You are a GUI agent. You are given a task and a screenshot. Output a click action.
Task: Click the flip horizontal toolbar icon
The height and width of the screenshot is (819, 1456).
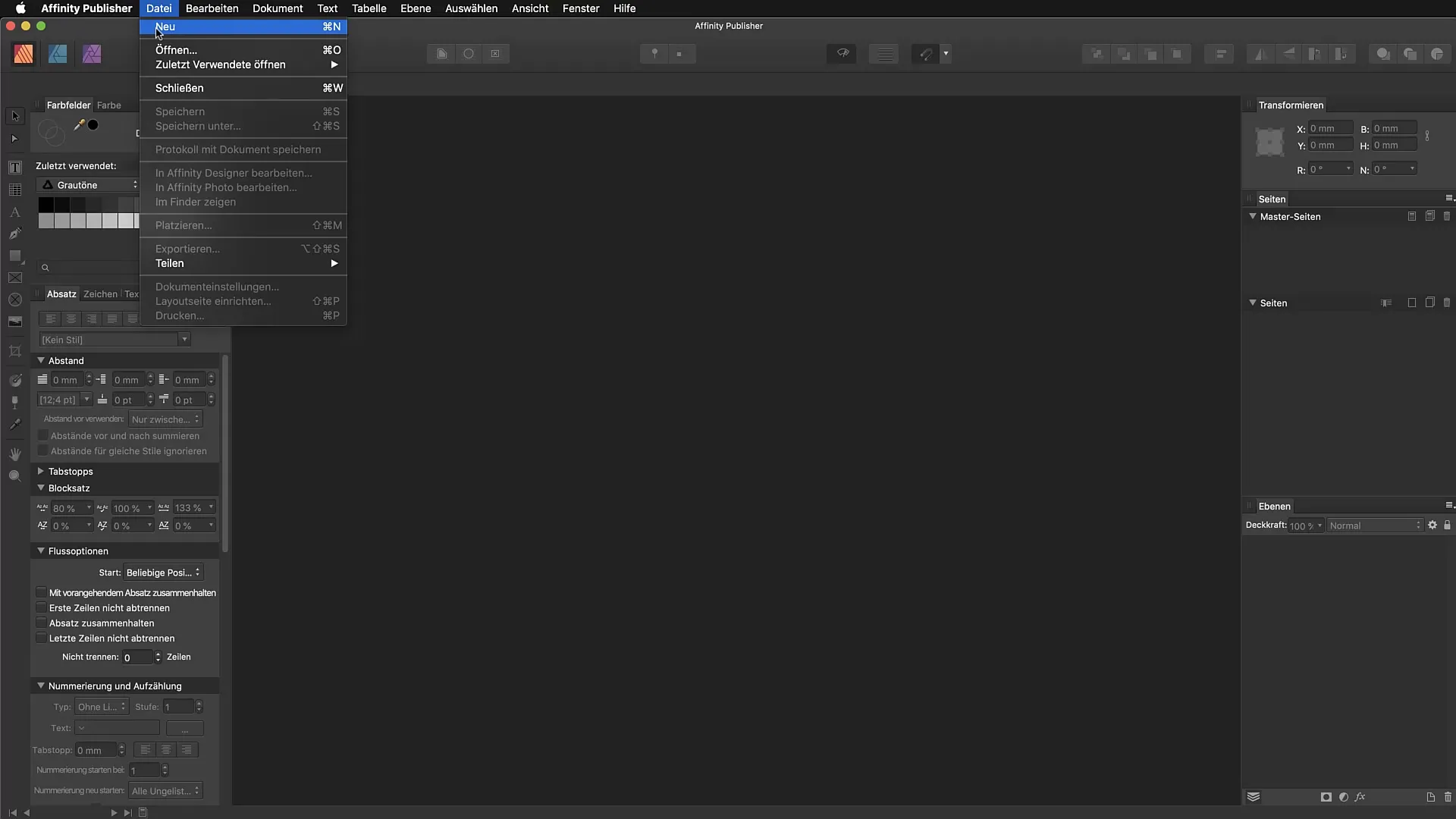(1261, 54)
